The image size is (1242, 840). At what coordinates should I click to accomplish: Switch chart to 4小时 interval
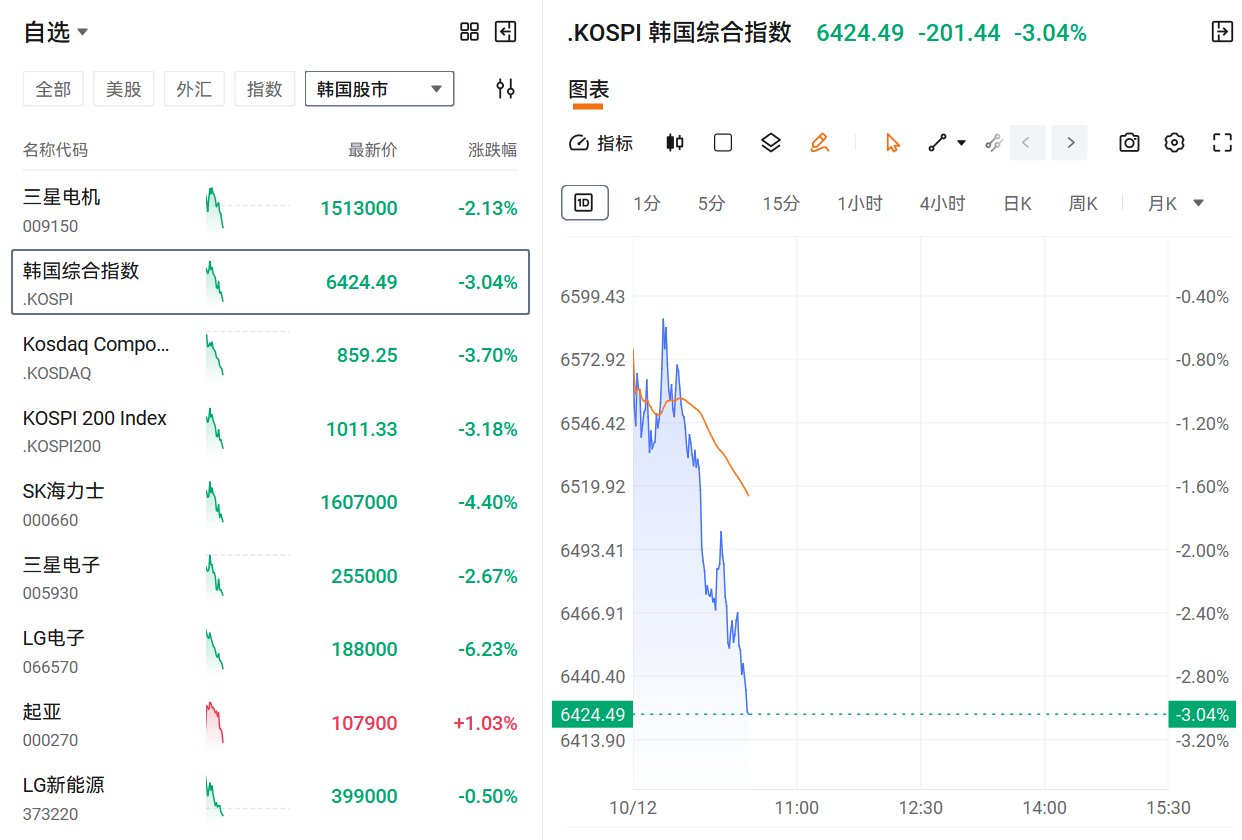coord(943,204)
